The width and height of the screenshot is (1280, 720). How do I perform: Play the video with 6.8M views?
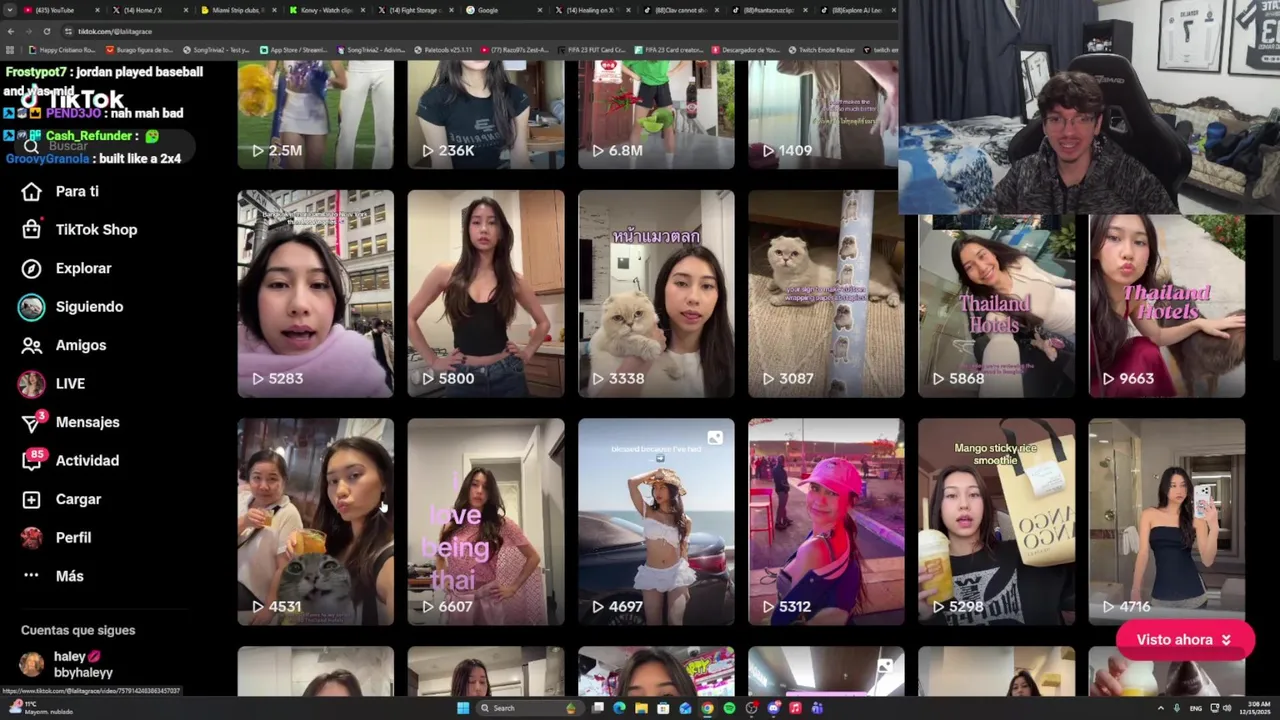click(x=656, y=115)
